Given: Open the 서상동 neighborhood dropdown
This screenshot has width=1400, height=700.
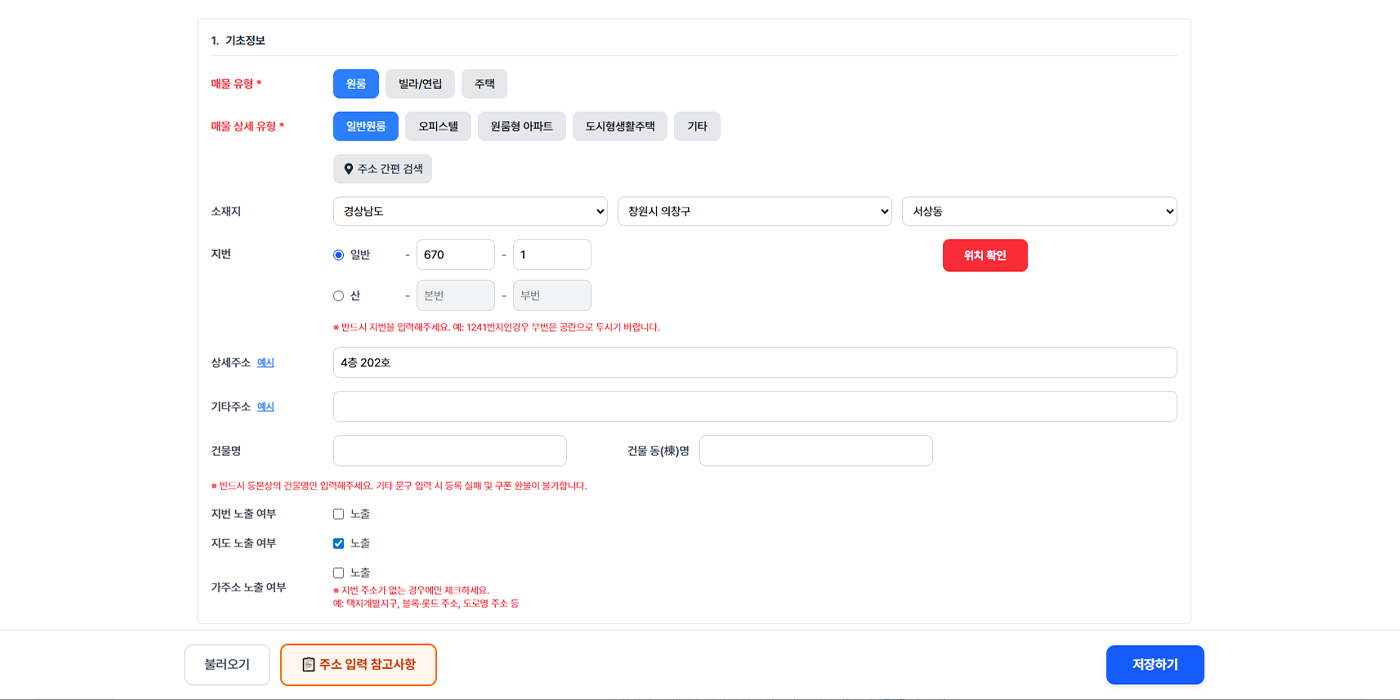Looking at the screenshot, I should click(x=1038, y=212).
